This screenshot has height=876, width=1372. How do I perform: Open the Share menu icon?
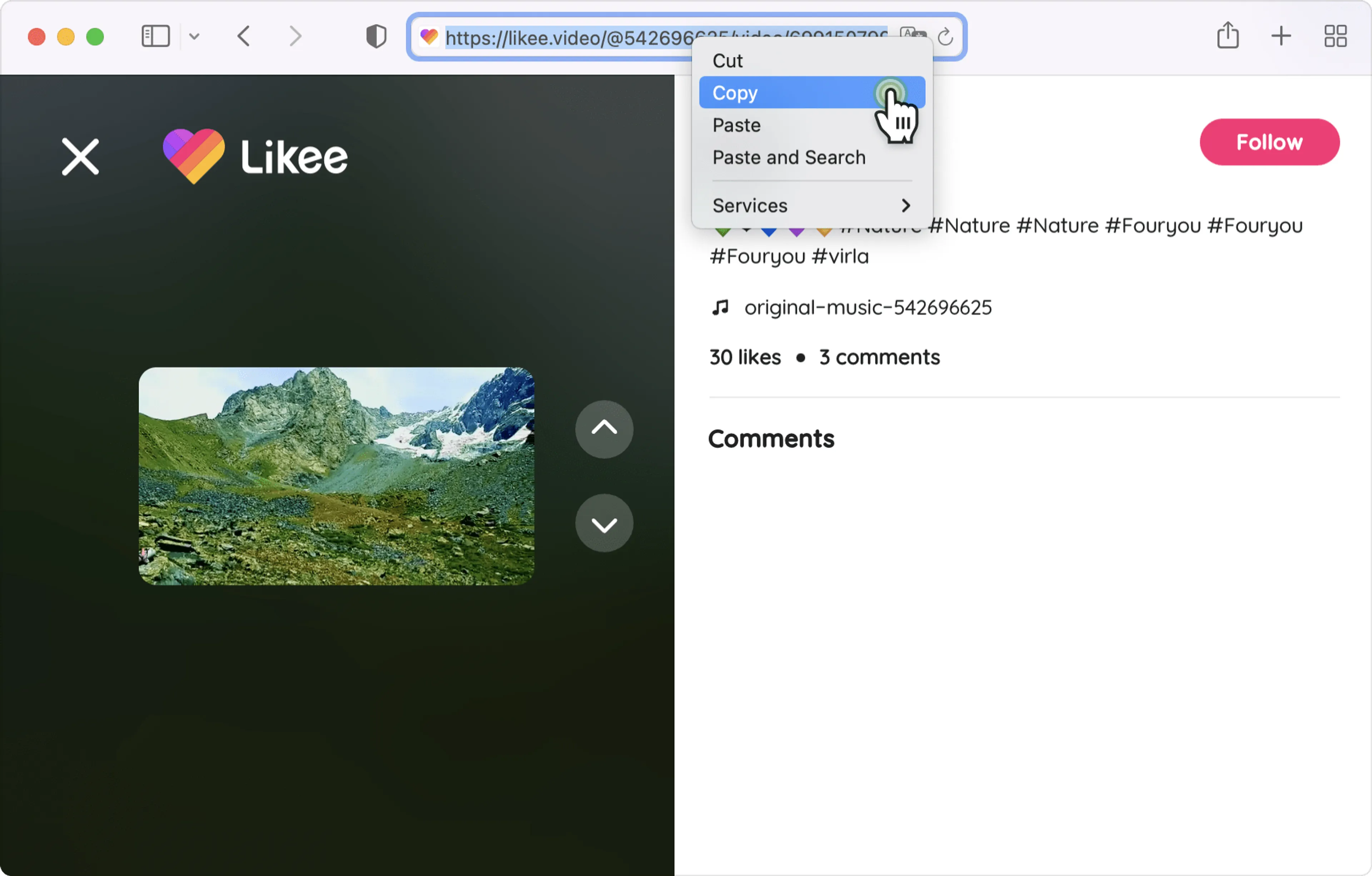click(1228, 35)
